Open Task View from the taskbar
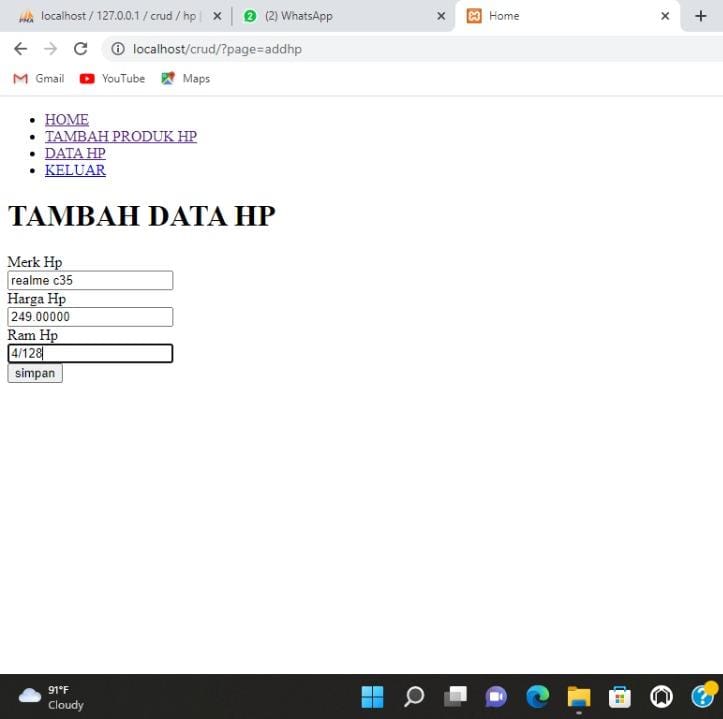This screenshot has height=719, width=723. 456,696
